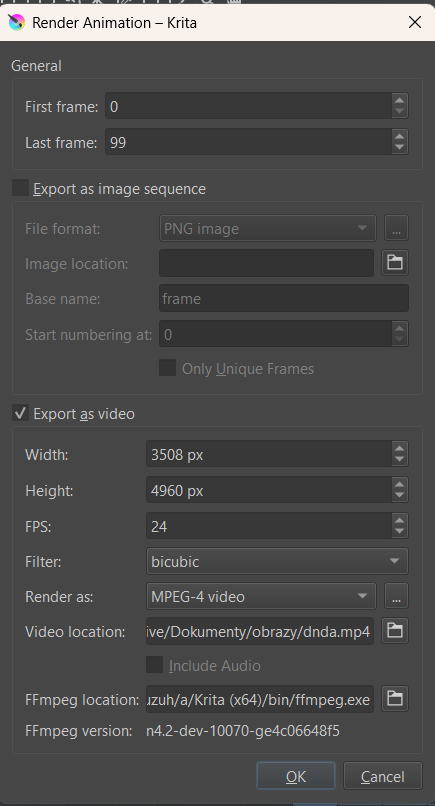Viewport: 435px width, 806px height.
Task: Confirm rendering with the OK button
Action: (x=296, y=776)
